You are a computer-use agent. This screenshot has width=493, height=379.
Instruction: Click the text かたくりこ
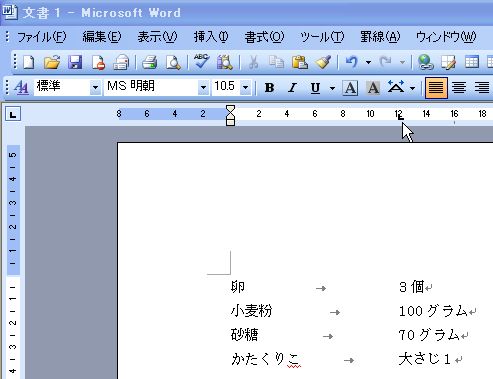point(265,359)
